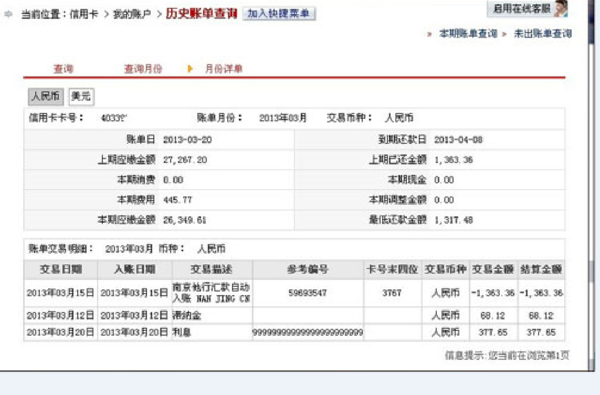The height and width of the screenshot is (395, 600).
Task: Click the 历史账单查询 page title
Action: [202, 14]
